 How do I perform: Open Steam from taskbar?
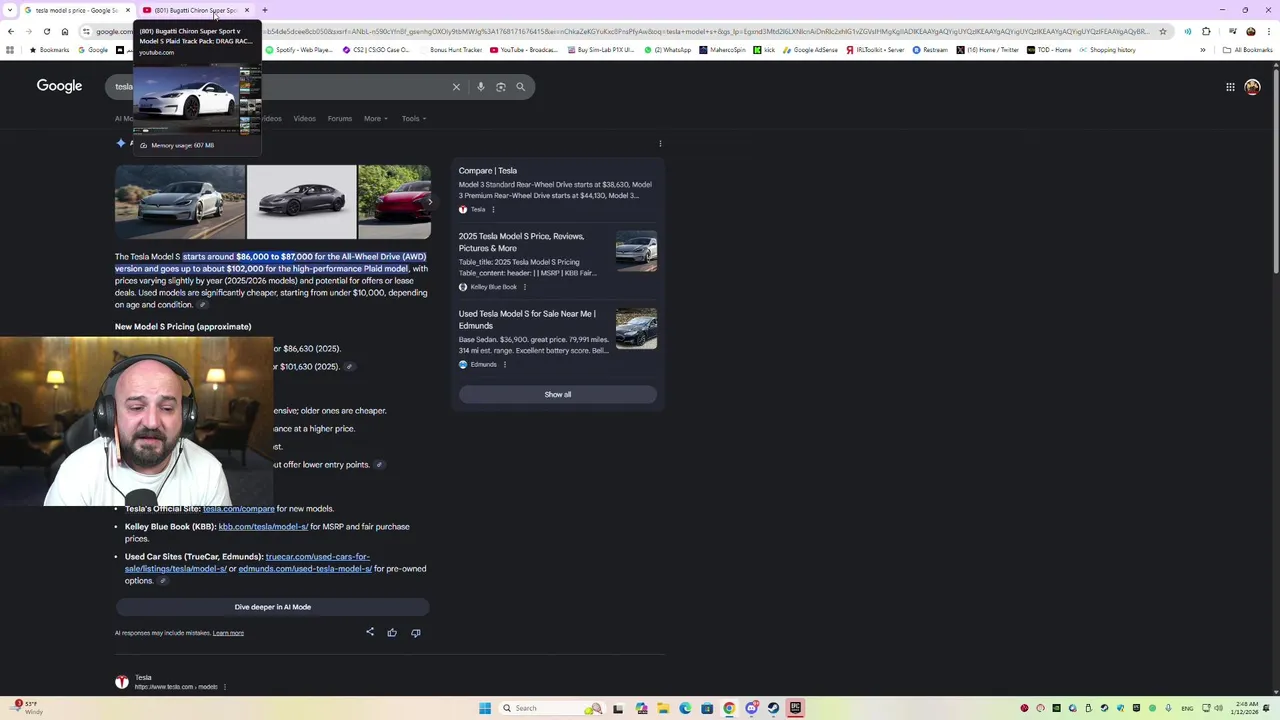(773, 708)
